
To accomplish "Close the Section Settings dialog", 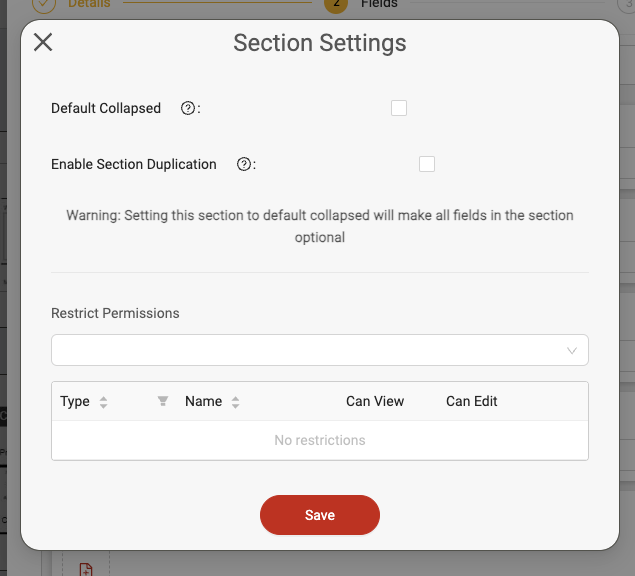I will tap(43, 42).
